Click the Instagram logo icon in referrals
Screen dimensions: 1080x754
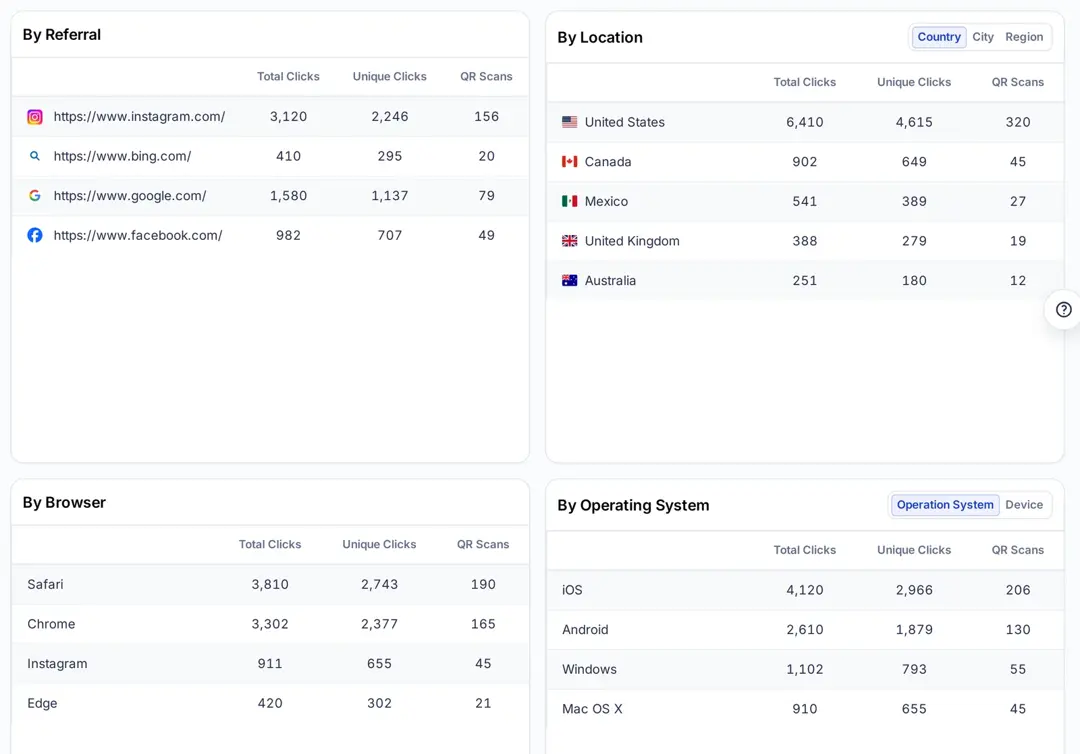click(34, 117)
